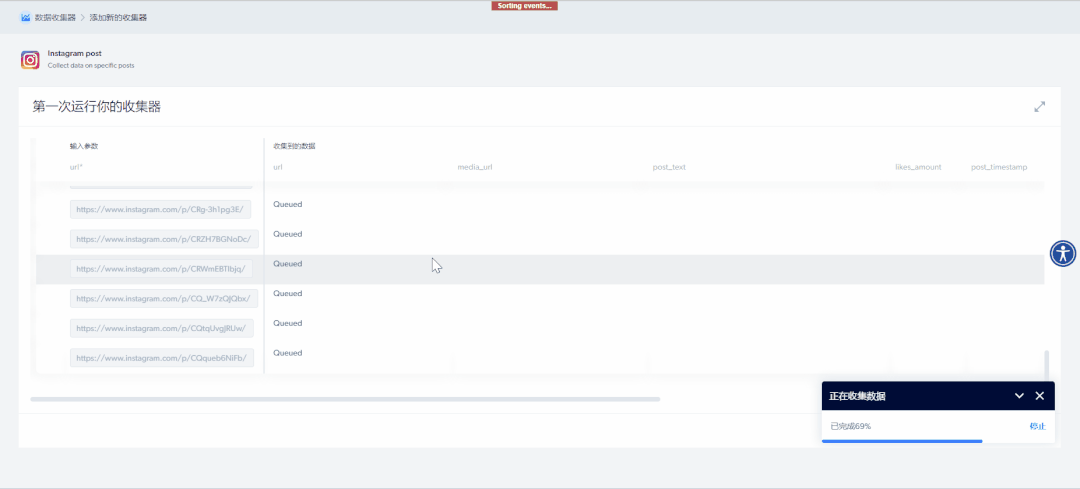Viewport: 1080px width, 489px height.
Task: Click 停止 to stop data collection
Action: coord(1037,426)
